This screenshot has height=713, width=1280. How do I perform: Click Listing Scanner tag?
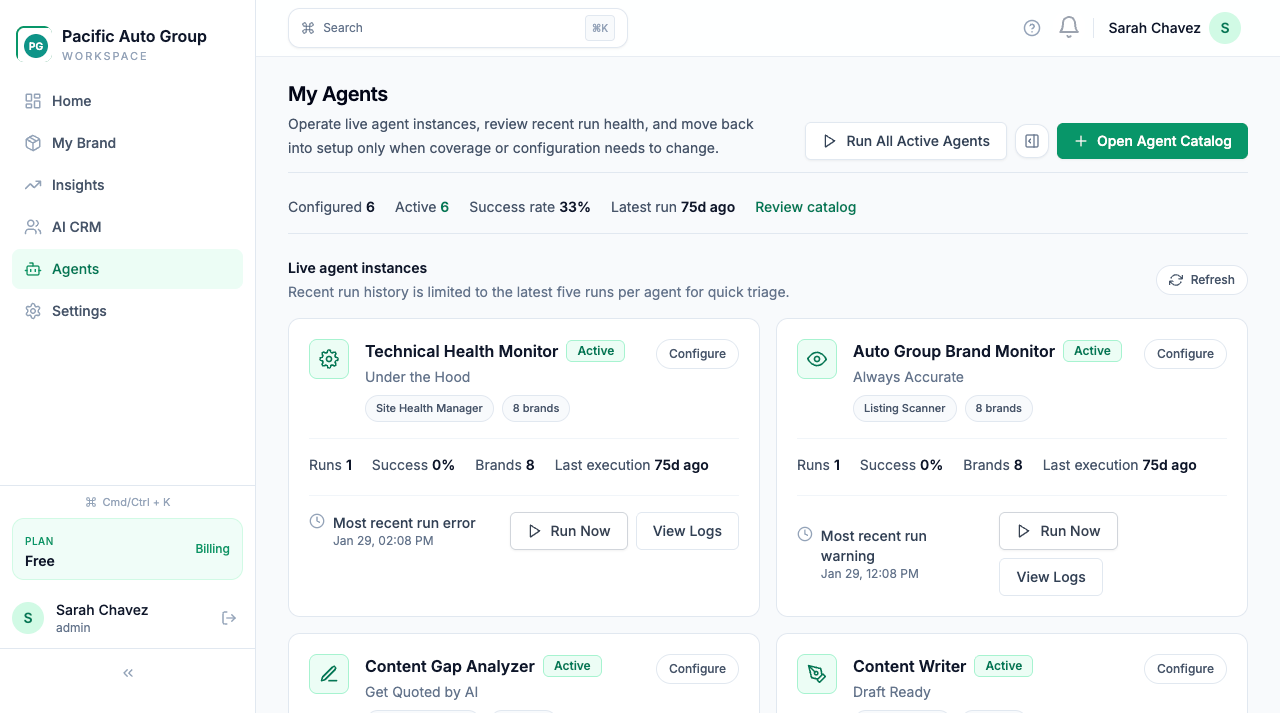click(x=904, y=408)
